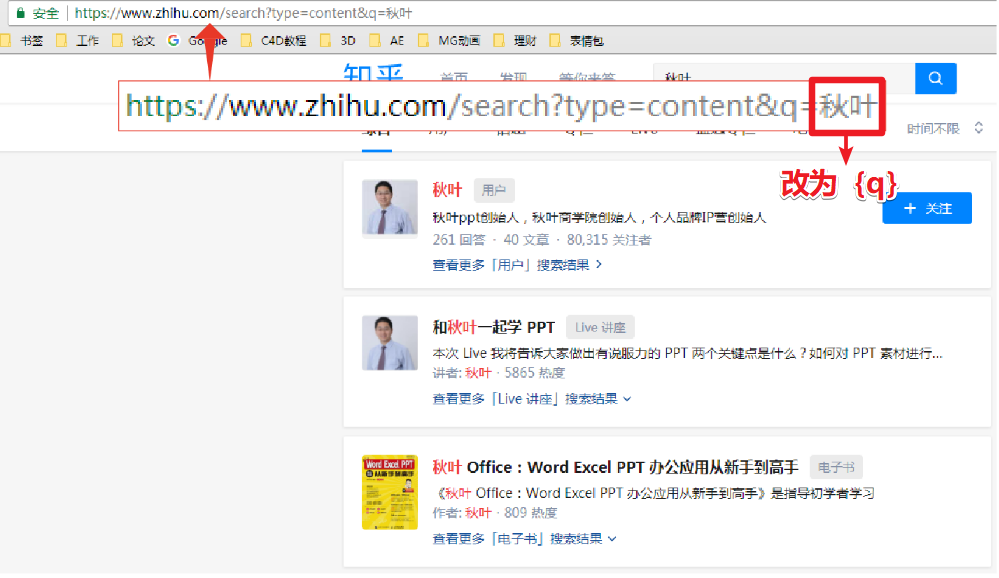
Task: Click the 261 回答 count text
Action: pyautogui.click(x=459, y=240)
